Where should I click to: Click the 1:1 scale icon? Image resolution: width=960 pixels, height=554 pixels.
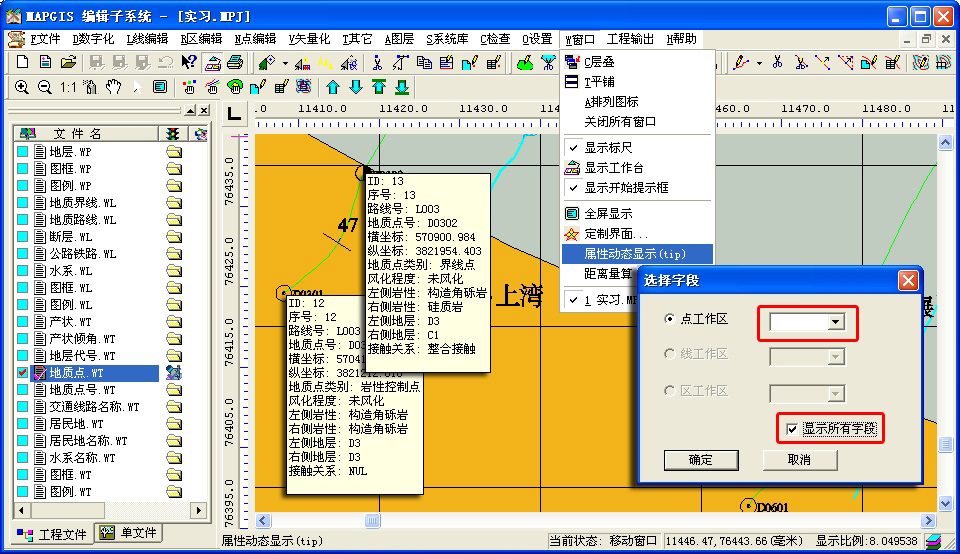[67, 87]
